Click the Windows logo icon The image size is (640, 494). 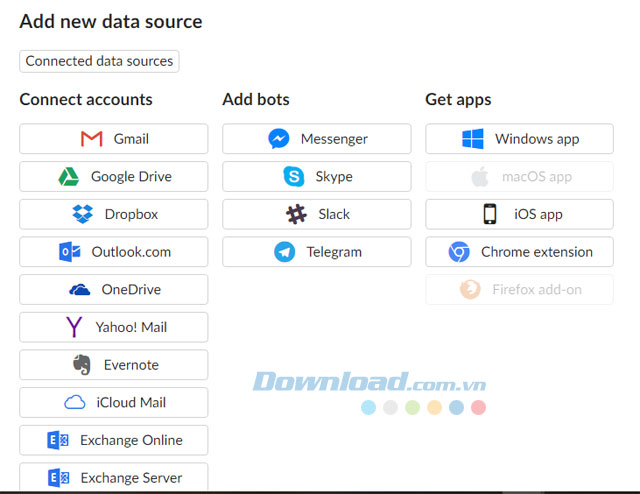pyautogui.click(x=473, y=139)
